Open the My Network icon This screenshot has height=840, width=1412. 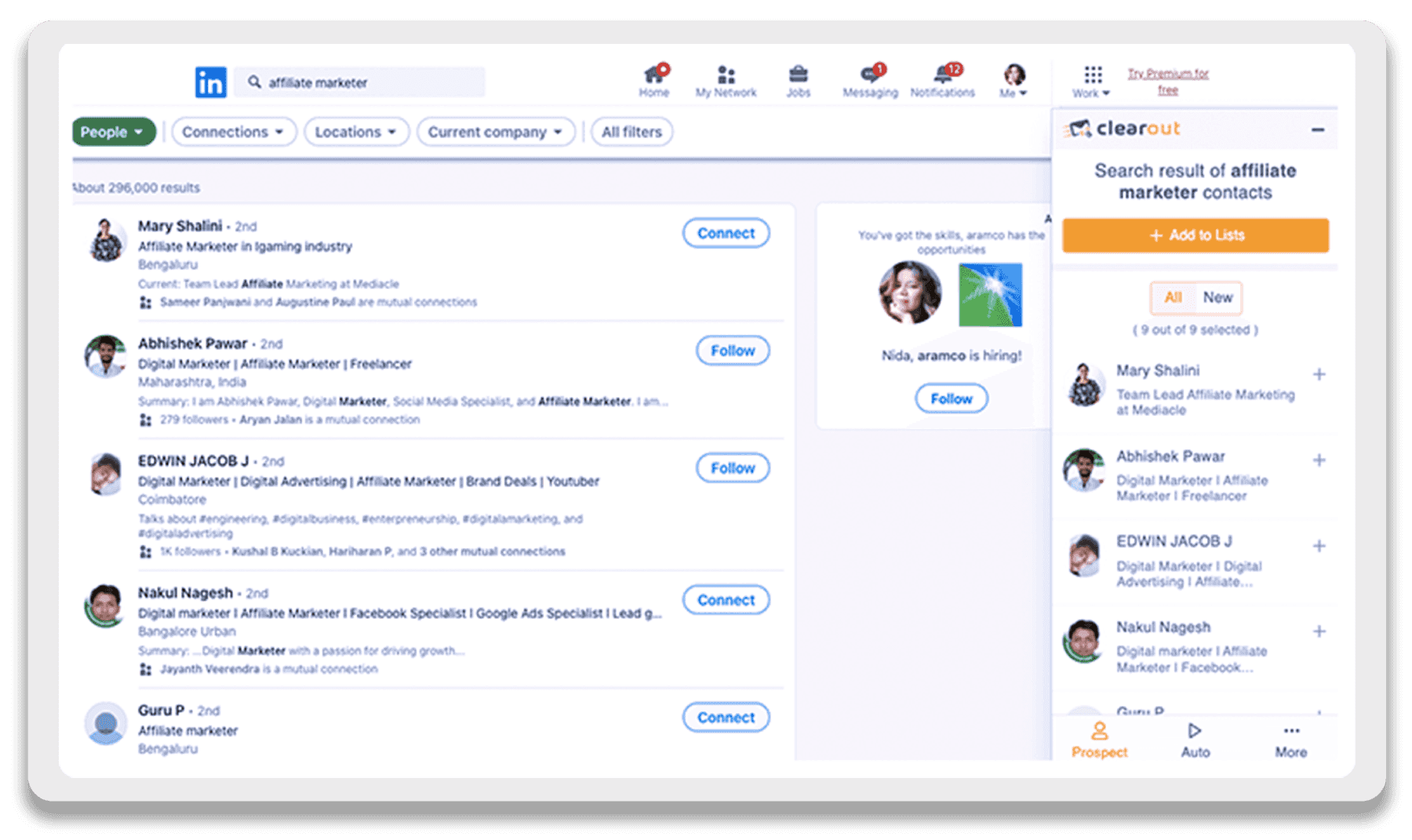pos(726,81)
